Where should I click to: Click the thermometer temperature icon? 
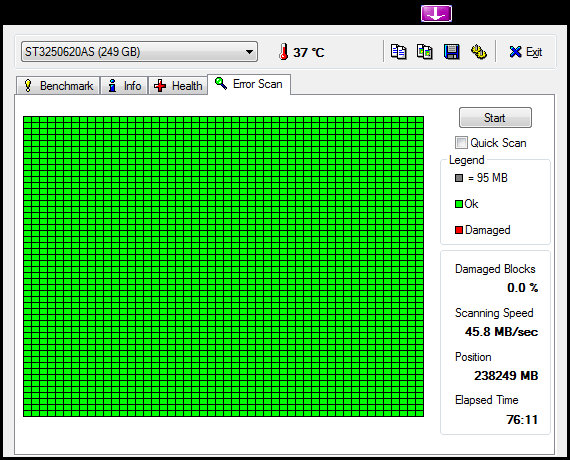[x=284, y=52]
